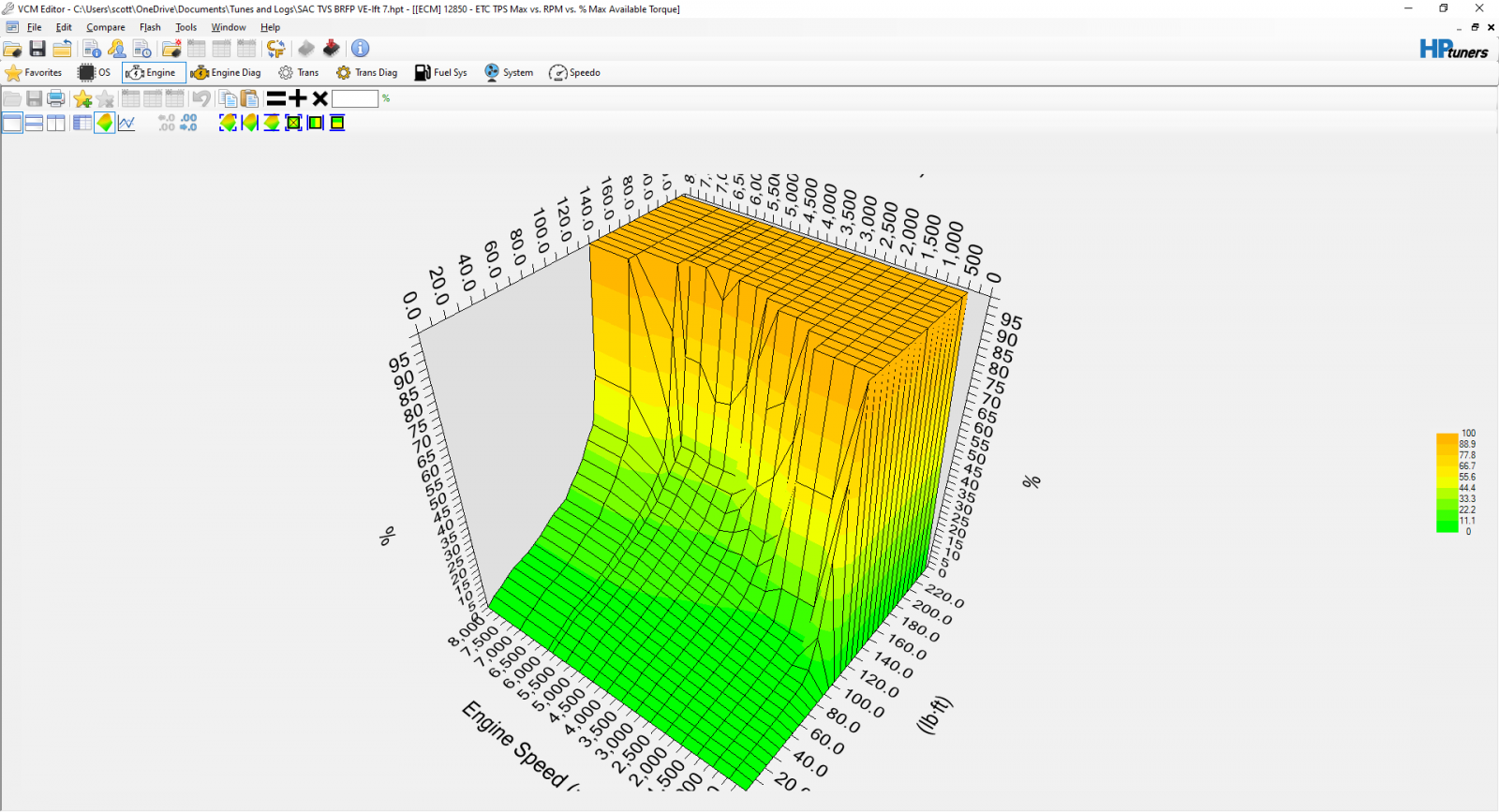Viewport: 1499px width, 812px height.
Task: Click the color scale legend bar
Action: (1447, 483)
